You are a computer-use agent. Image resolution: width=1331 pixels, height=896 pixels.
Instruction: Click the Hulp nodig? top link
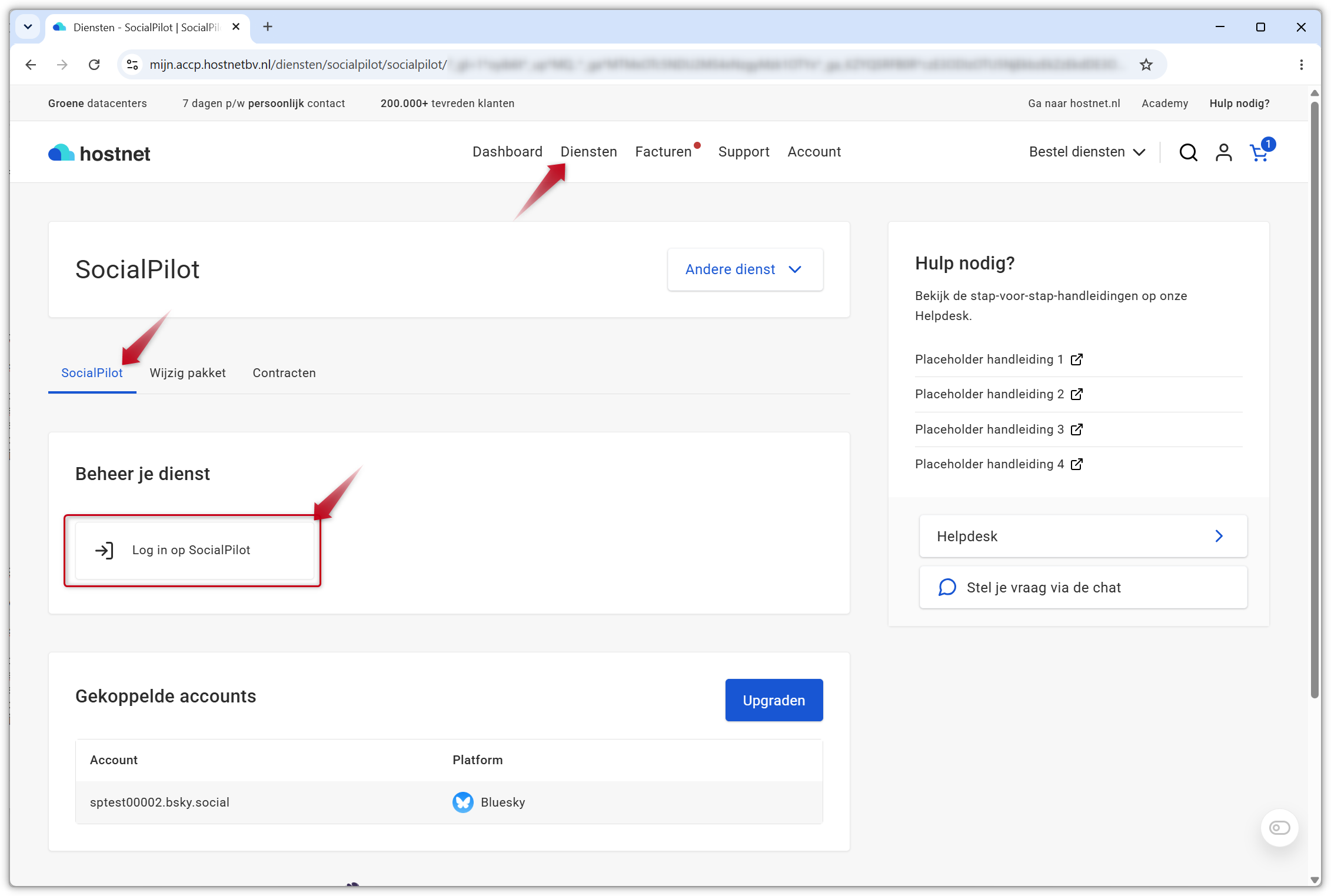click(x=1239, y=104)
